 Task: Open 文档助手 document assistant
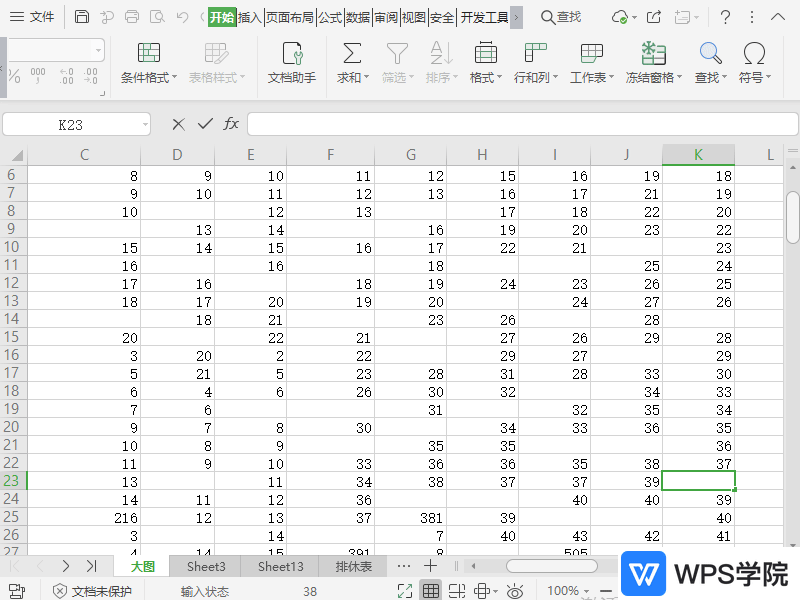(291, 63)
